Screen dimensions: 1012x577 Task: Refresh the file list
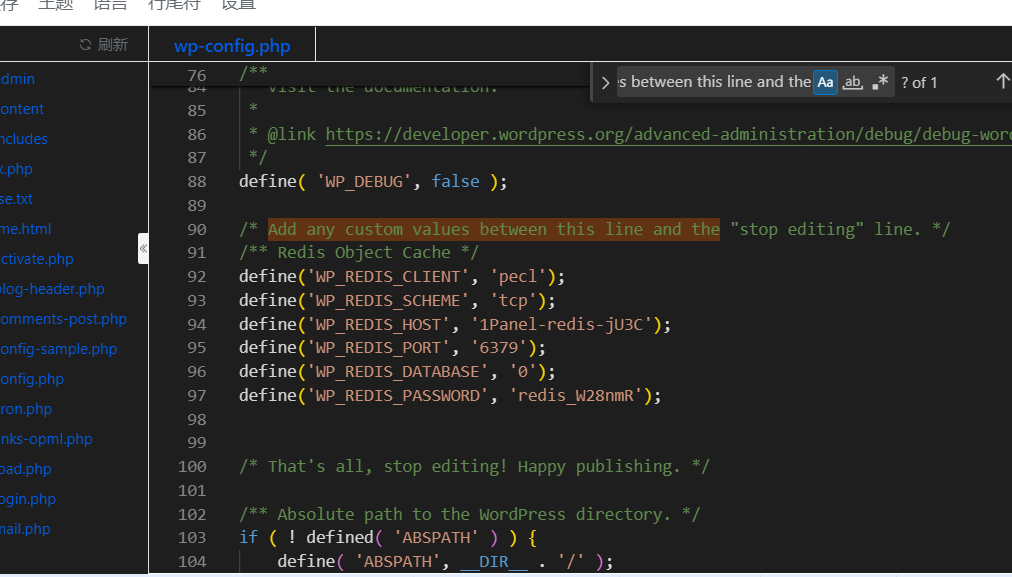pyautogui.click(x=104, y=45)
